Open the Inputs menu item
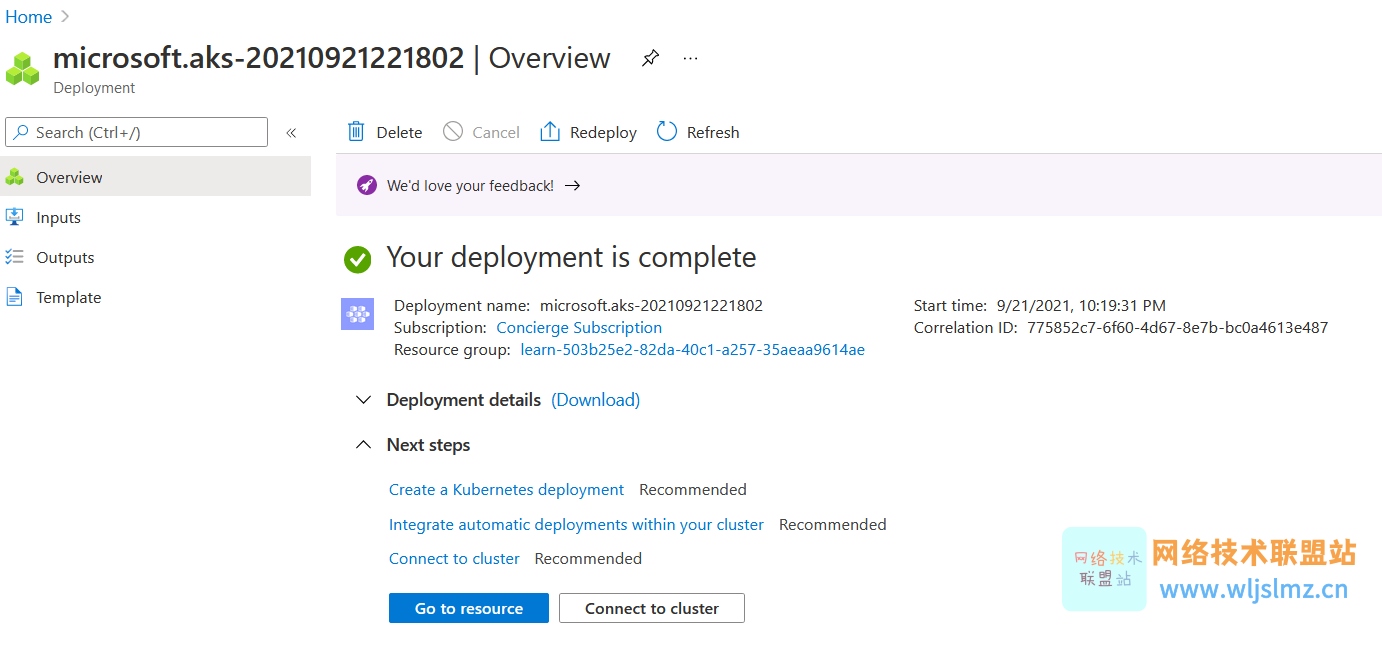Viewport: 1382px width, 667px height. click(x=155, y=217)
